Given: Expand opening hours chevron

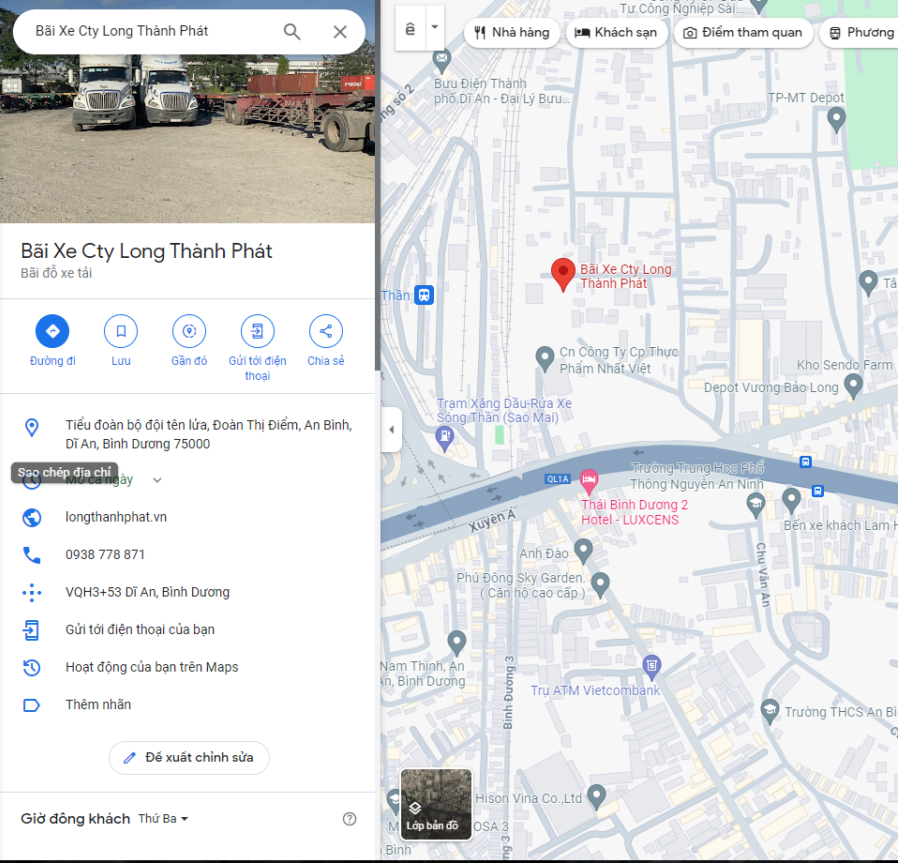Looking at the screenshot, I should tap(157, 480).
